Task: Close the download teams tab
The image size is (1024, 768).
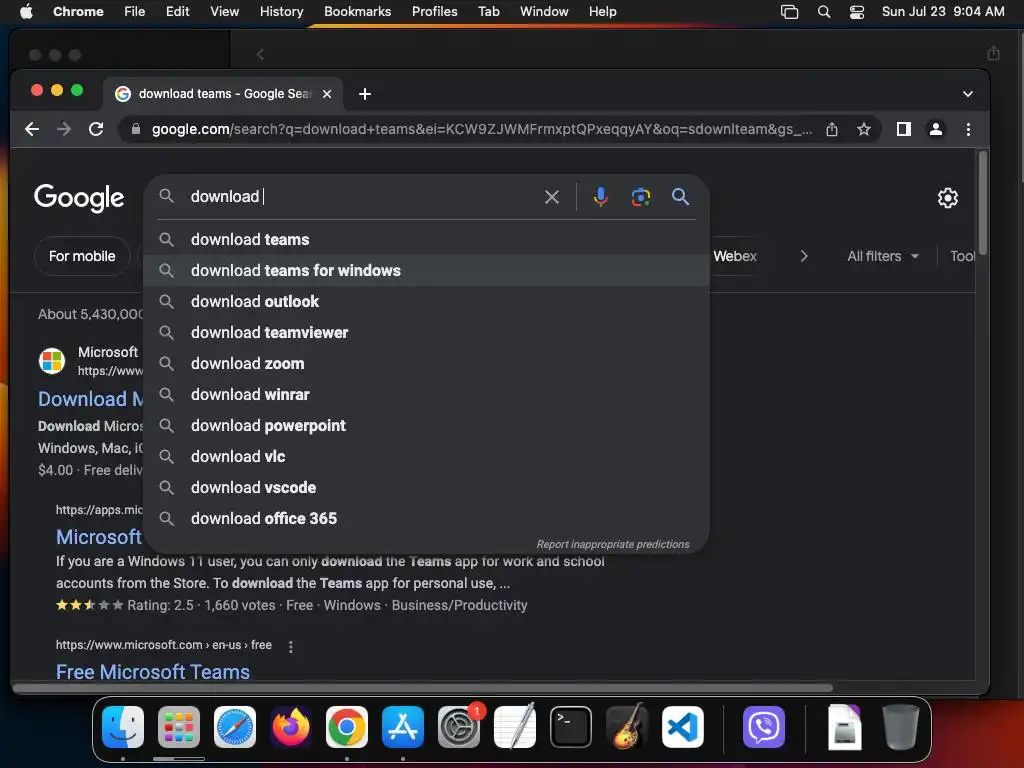Action: click(x=327, y=94)
